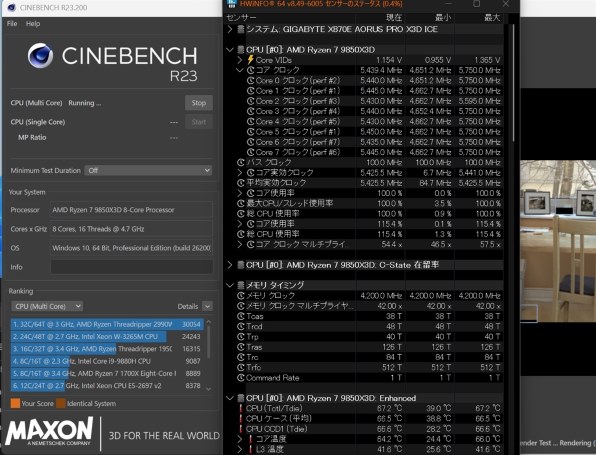Click the Core 7 クロック clock icon
The width and height of the screenshot is (596, 455).
tap(250, 152)
